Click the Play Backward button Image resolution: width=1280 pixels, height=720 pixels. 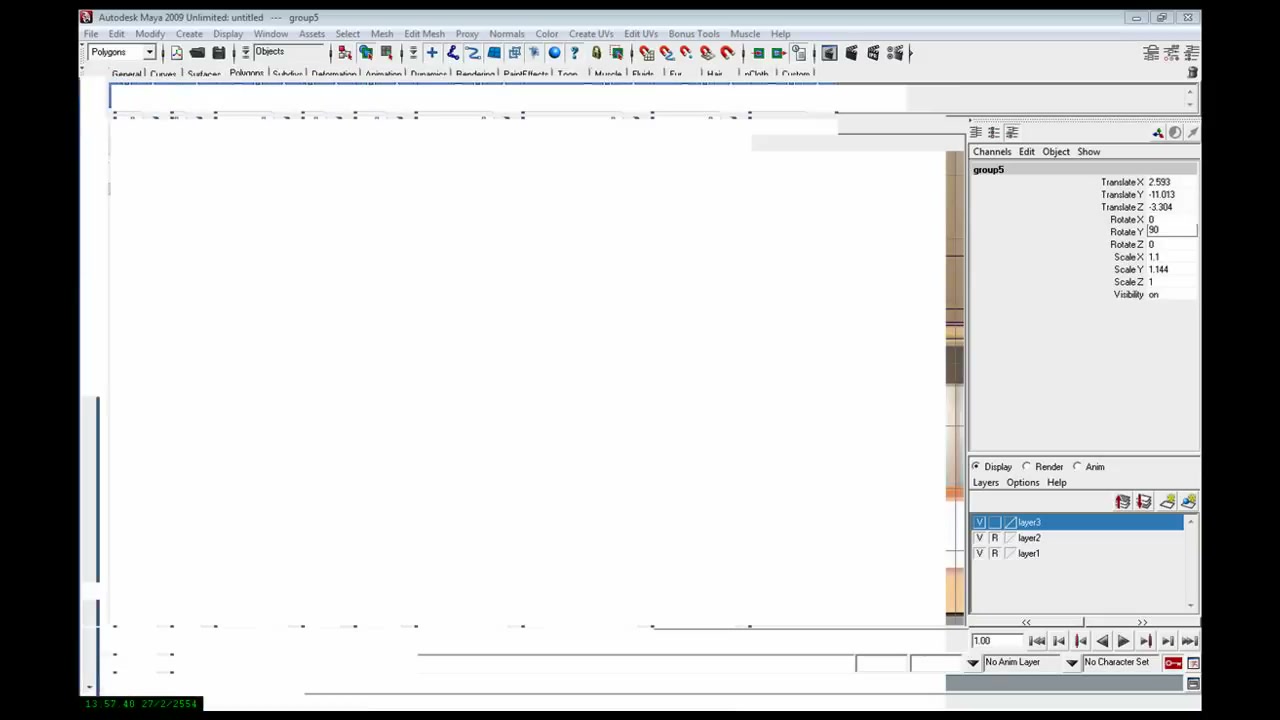click(1102, 641)
